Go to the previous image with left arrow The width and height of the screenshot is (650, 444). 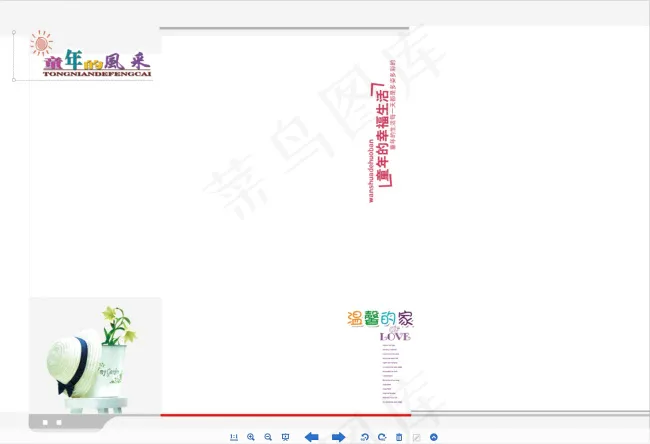(x=311, y=437)
